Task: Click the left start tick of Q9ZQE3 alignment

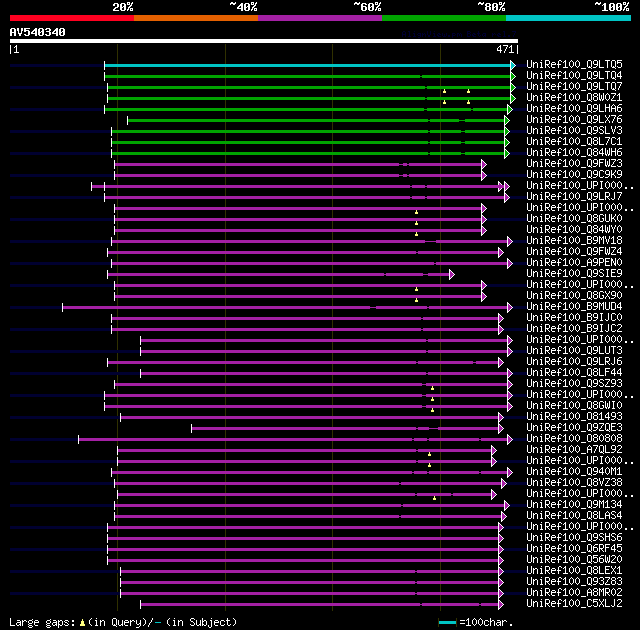Action: (x=191, y=428)
